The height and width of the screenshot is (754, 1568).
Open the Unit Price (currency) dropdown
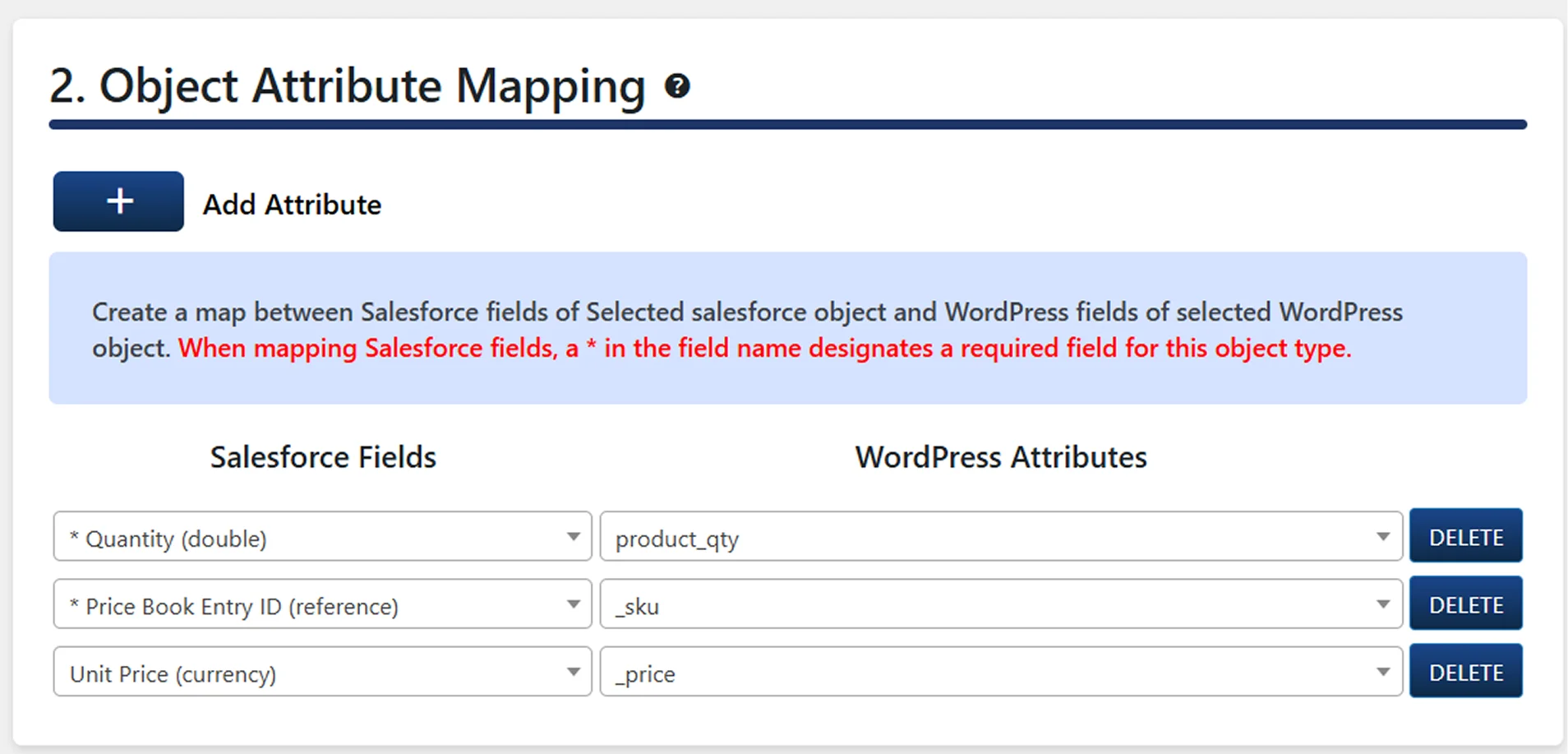point(322,672)
